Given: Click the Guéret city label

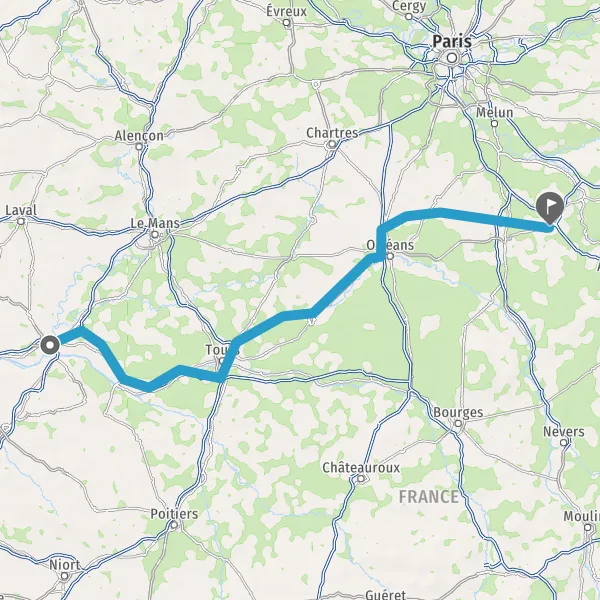Looking at the screenshot, I should tap(385, 594).
